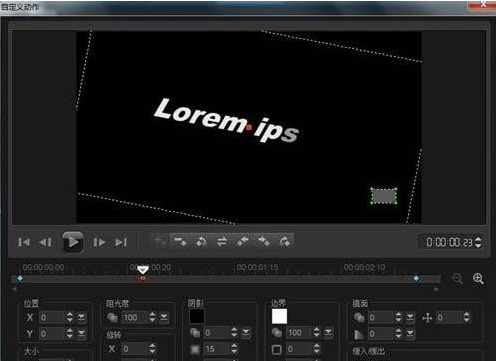This screenshot has width=496, height=361.
Task: Increase the timecode with the up arrow
Action: coord(478,239)
